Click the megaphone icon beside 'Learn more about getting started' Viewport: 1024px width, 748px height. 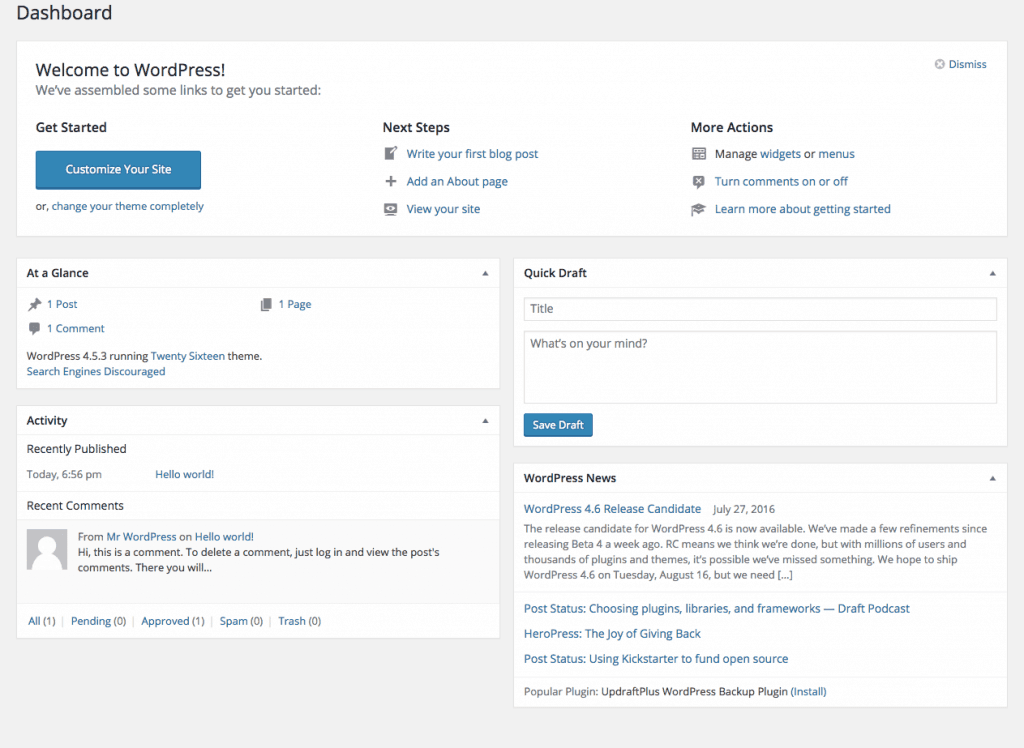[x=698, y=208]
